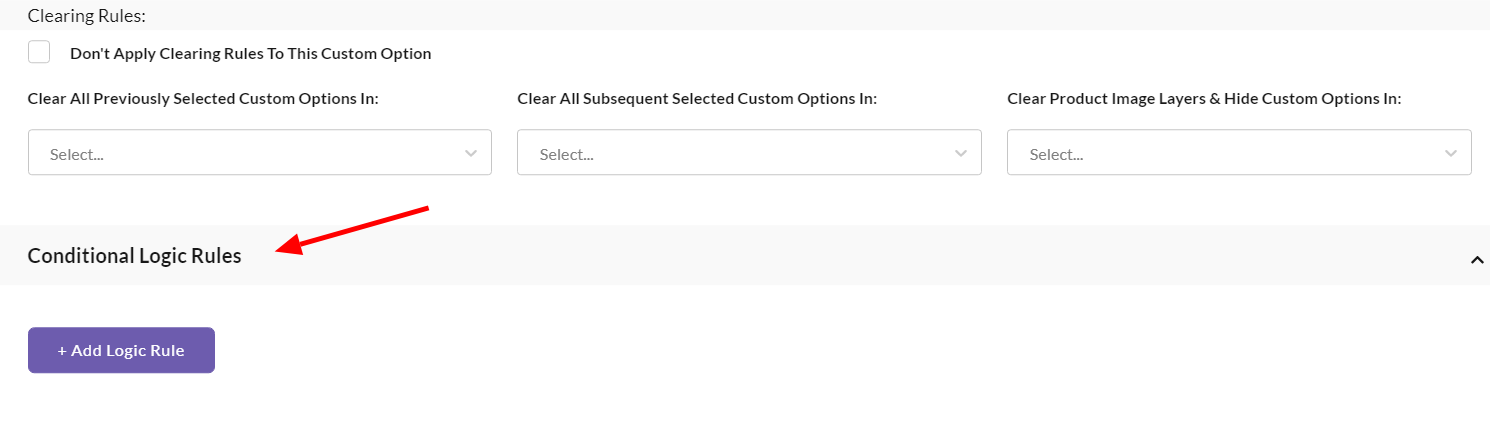The width and height of the screenshot is (1490, 422).
Task: Click chevron arrow of Product Image Layers dropdown
Action: click(1451, 153)
